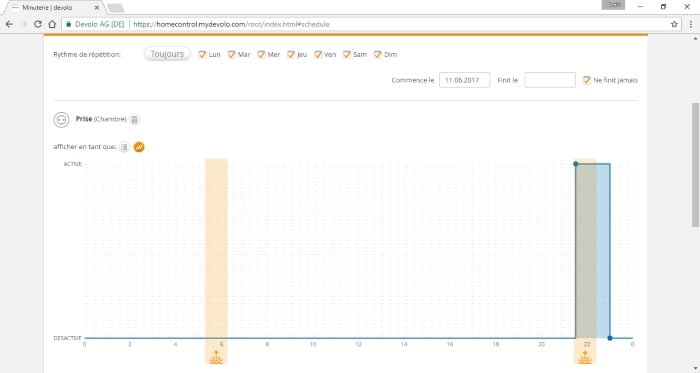Click the sunset icon below hour 22
This screenshot has height=373, width=700.
click(x=585, y=357)
